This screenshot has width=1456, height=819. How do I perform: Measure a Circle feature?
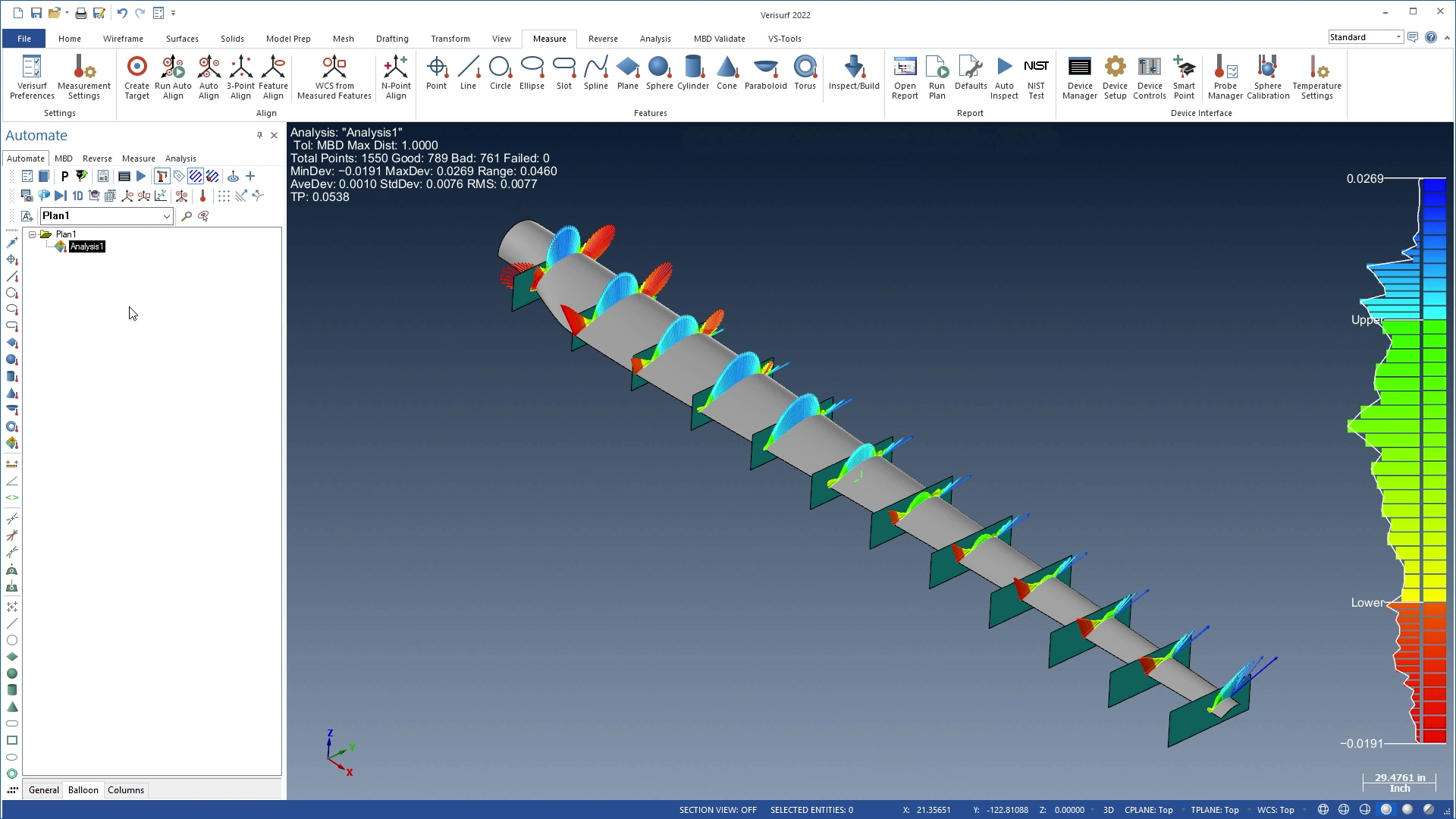(500, 73)
